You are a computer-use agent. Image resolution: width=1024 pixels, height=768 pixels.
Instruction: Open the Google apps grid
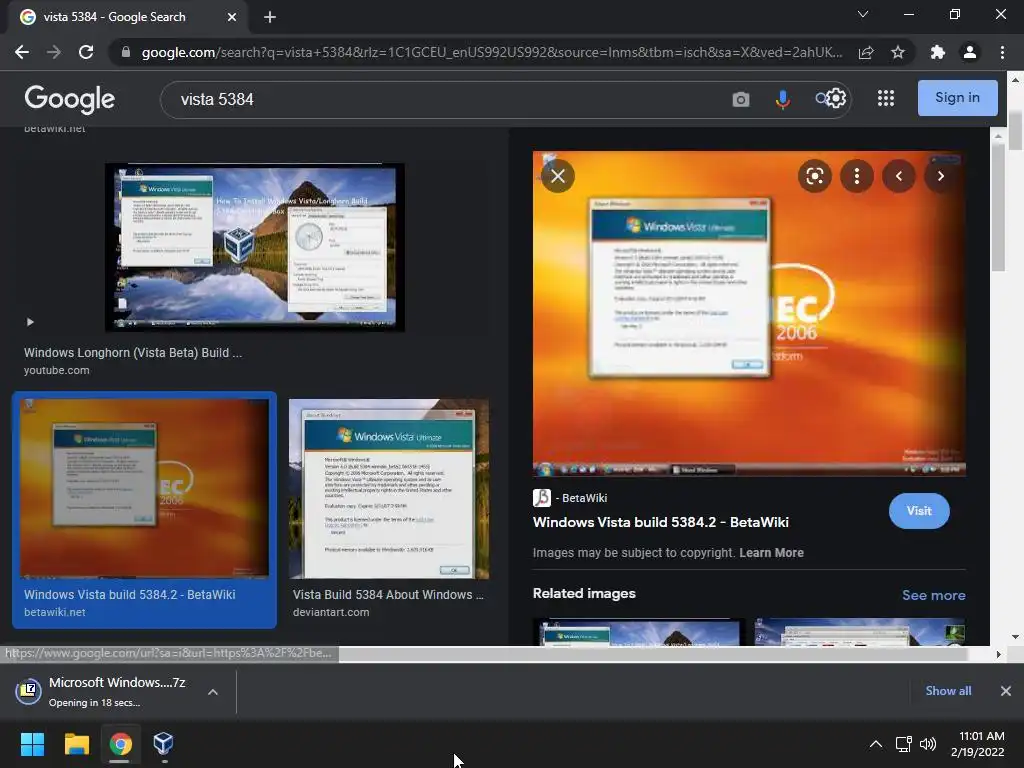[x=886, y=98]
